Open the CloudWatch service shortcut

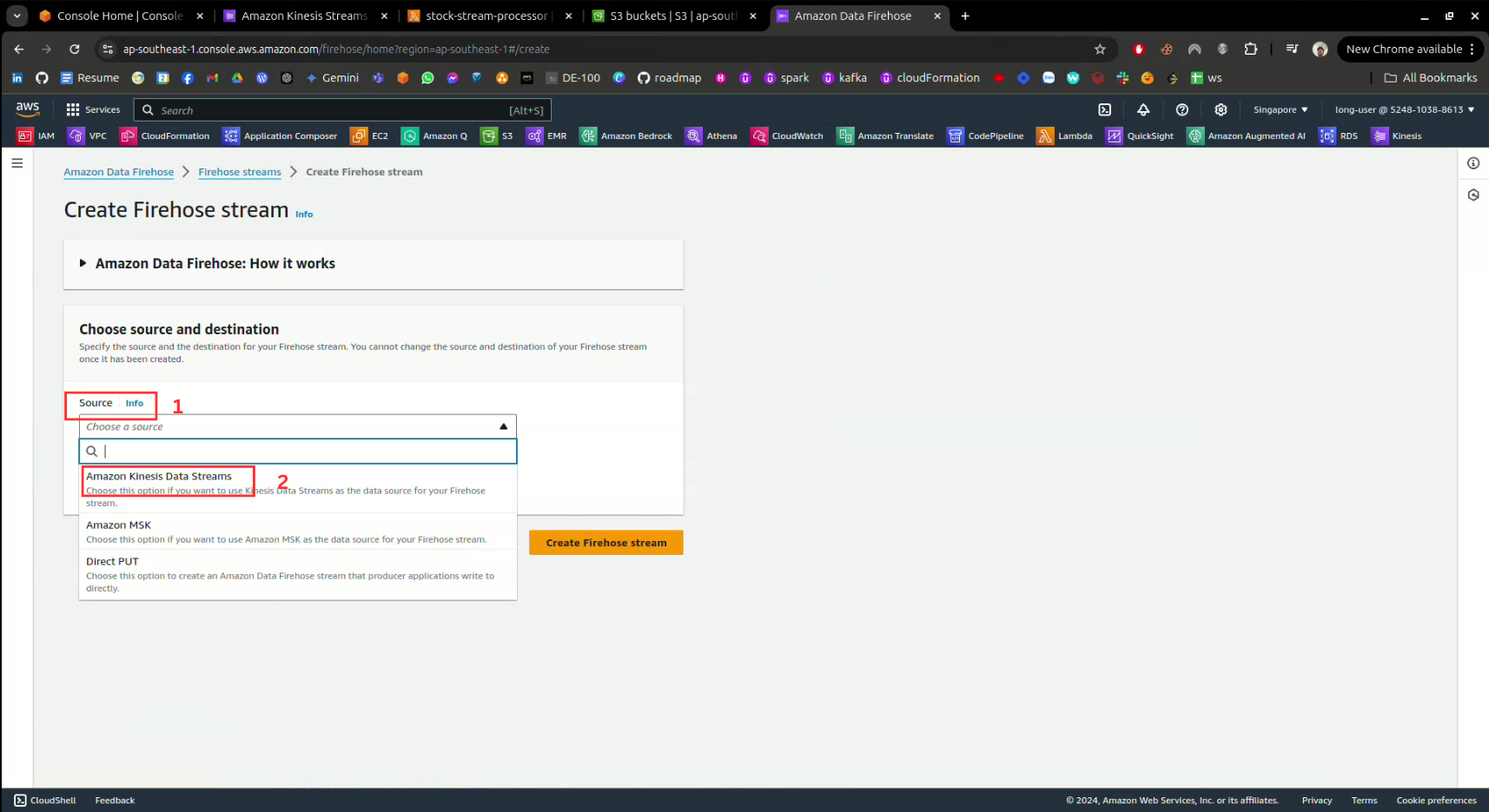pyautogui.click(x=787, y=135)
